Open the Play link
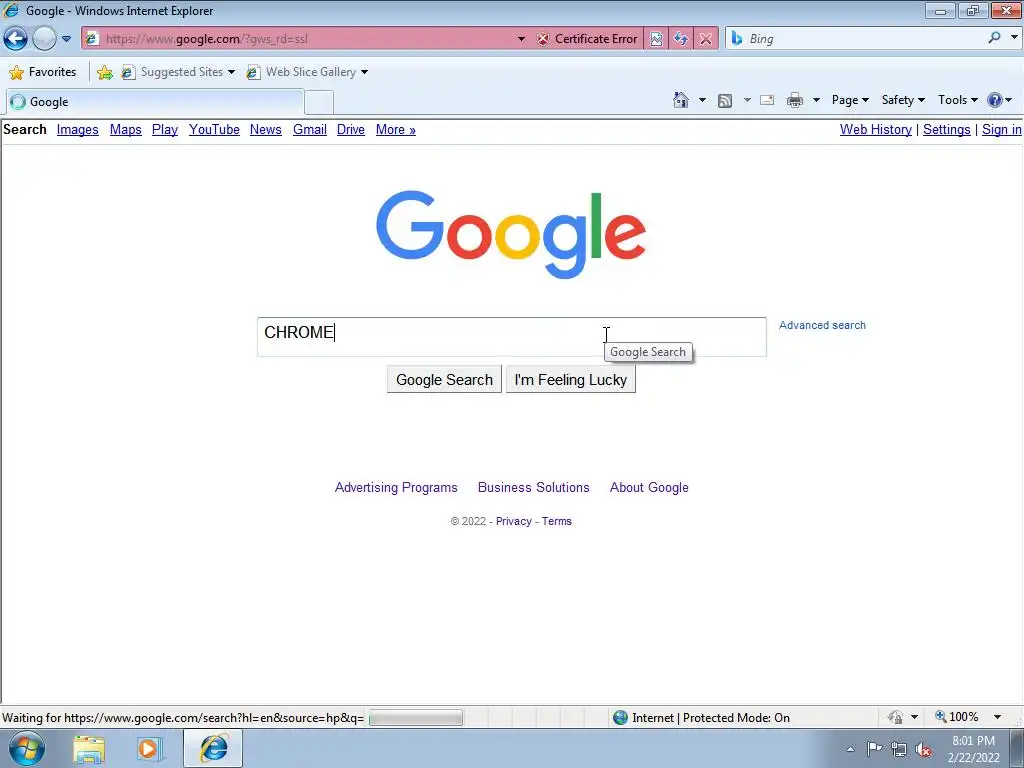The height and width of the screenshot is (768, 1024). click(165, 129)
